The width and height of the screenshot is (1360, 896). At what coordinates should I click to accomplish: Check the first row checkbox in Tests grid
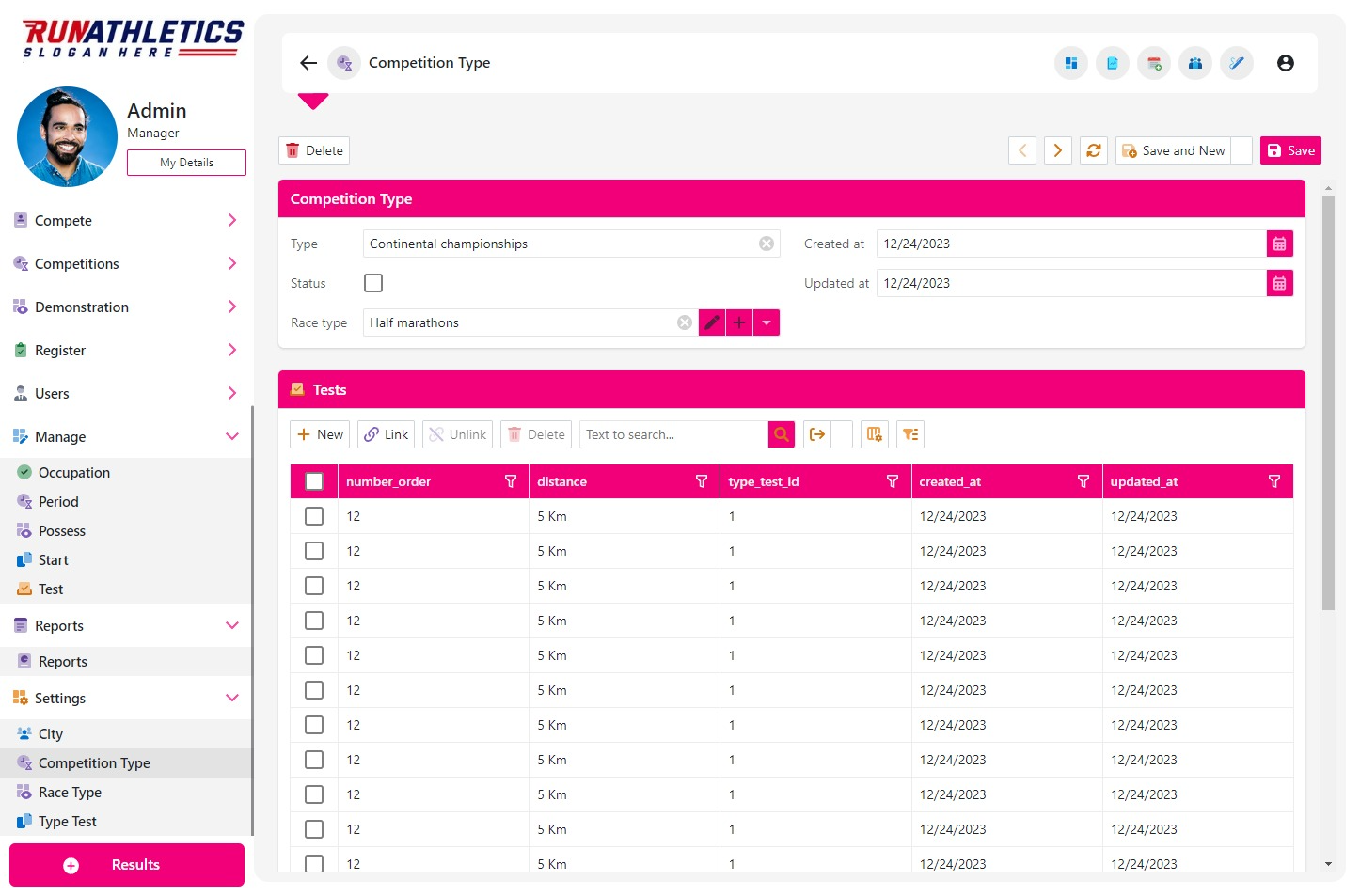[x=314, y=515]
